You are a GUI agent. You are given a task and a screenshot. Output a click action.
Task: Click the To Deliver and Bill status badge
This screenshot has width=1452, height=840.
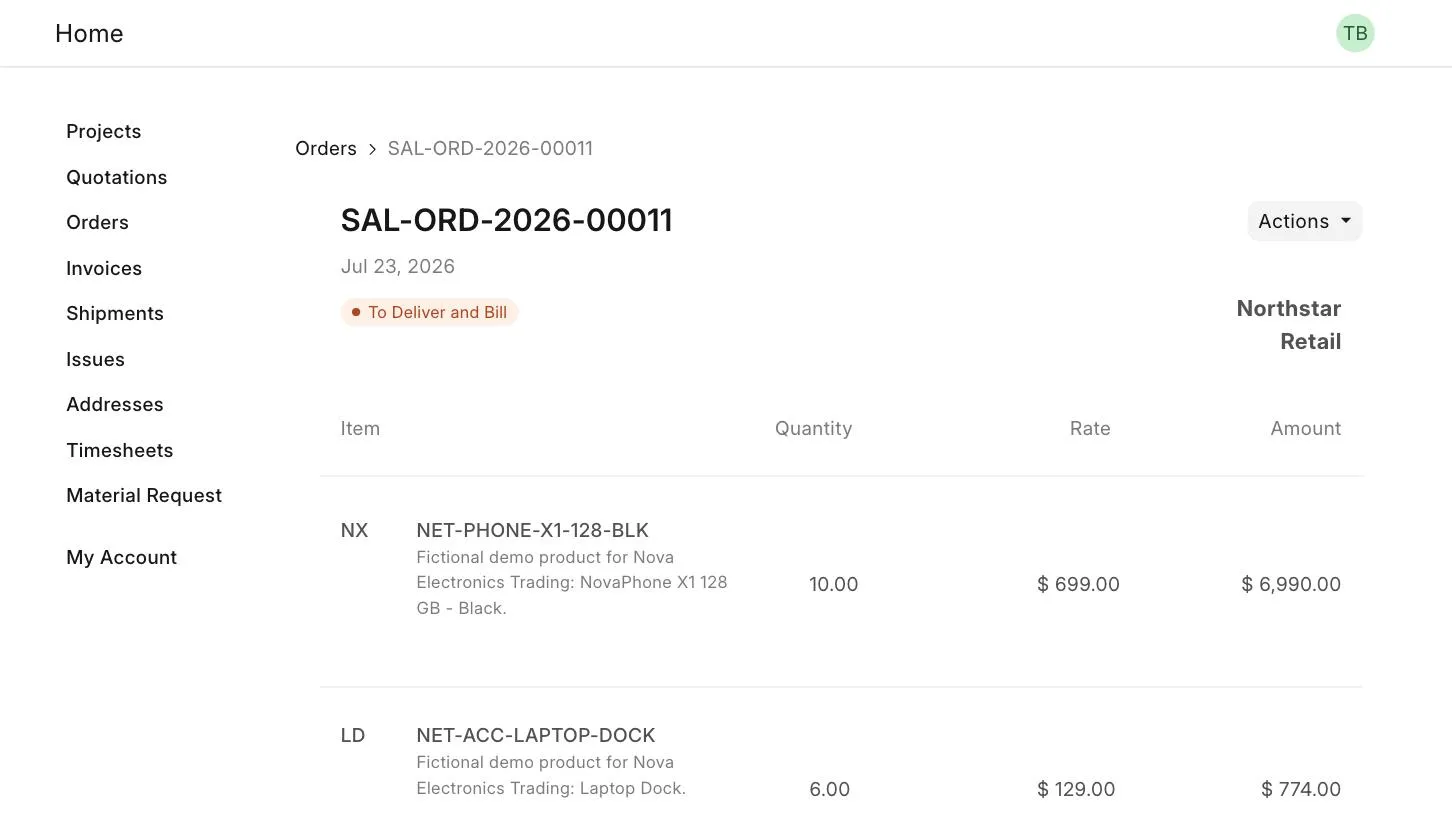(x=430, y=313)
